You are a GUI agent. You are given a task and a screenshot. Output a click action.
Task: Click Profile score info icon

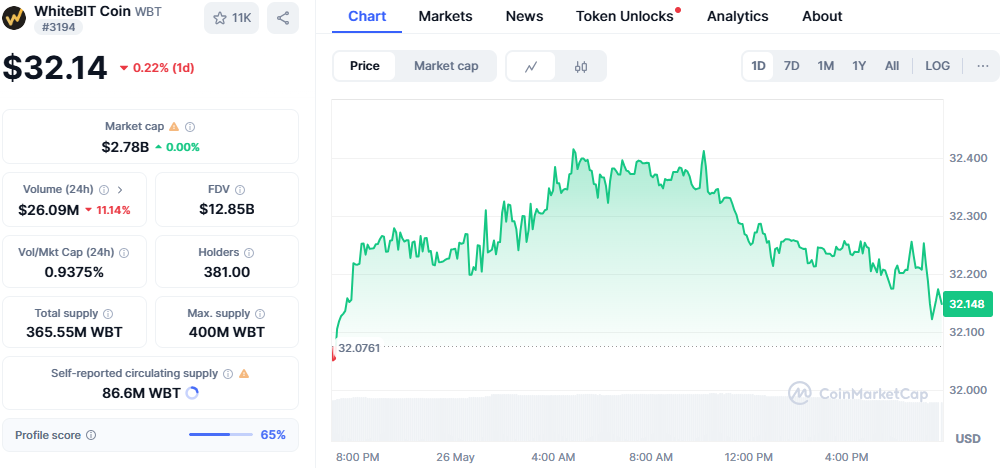point(91,435)
